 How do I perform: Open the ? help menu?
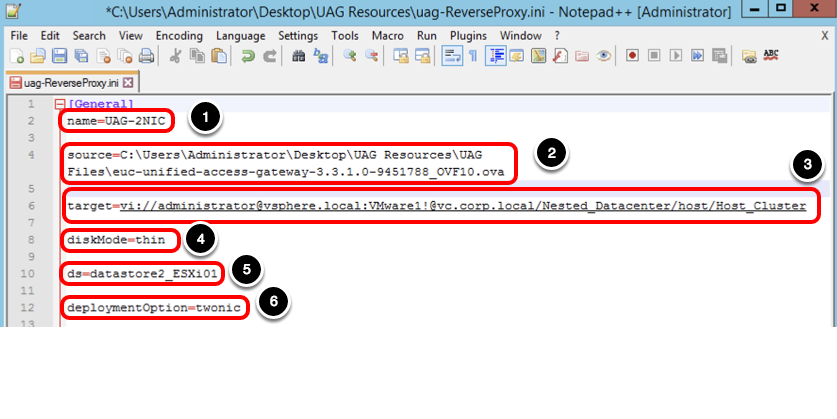(557, 36)
